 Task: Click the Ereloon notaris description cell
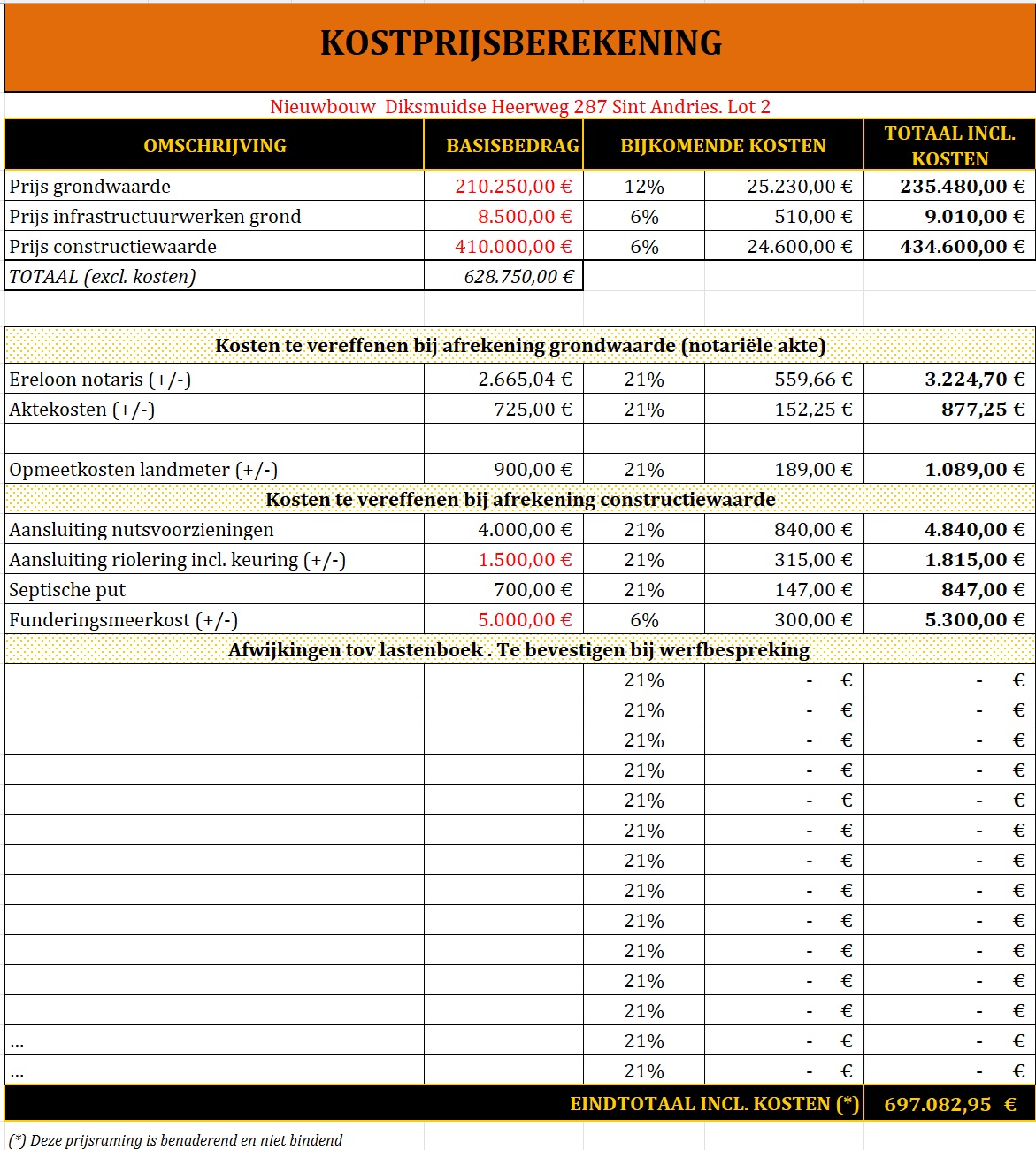100,379
